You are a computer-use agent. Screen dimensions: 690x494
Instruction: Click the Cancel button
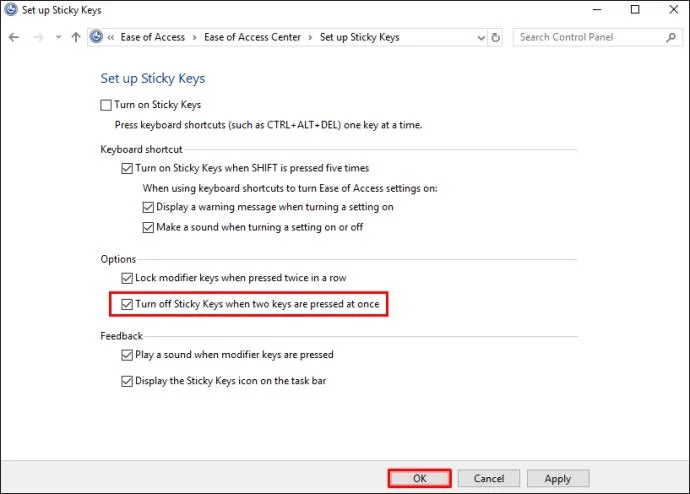(488, 478)
